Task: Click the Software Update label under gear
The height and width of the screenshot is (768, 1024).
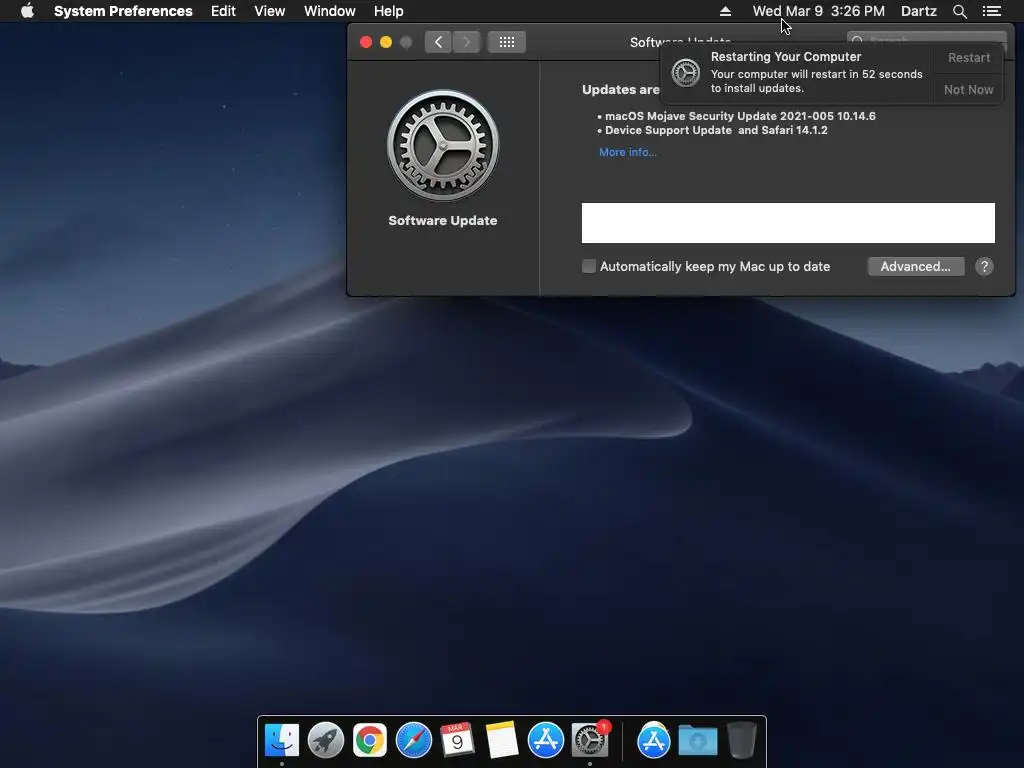Action: (x=443, y=221)
